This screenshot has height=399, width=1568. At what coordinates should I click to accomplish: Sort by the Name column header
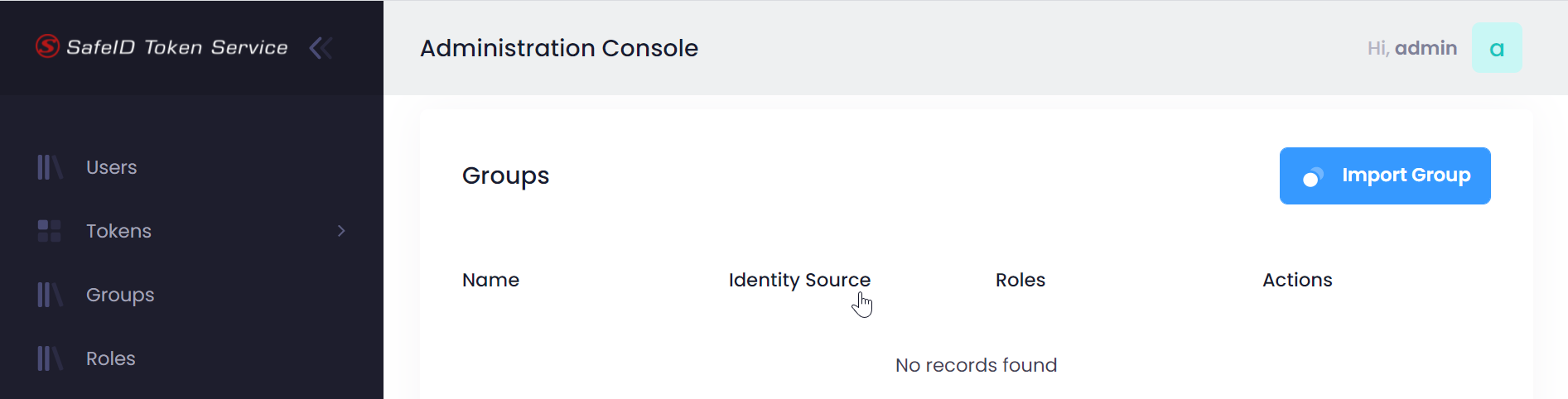pyautogui.click(x=490, y=280)
